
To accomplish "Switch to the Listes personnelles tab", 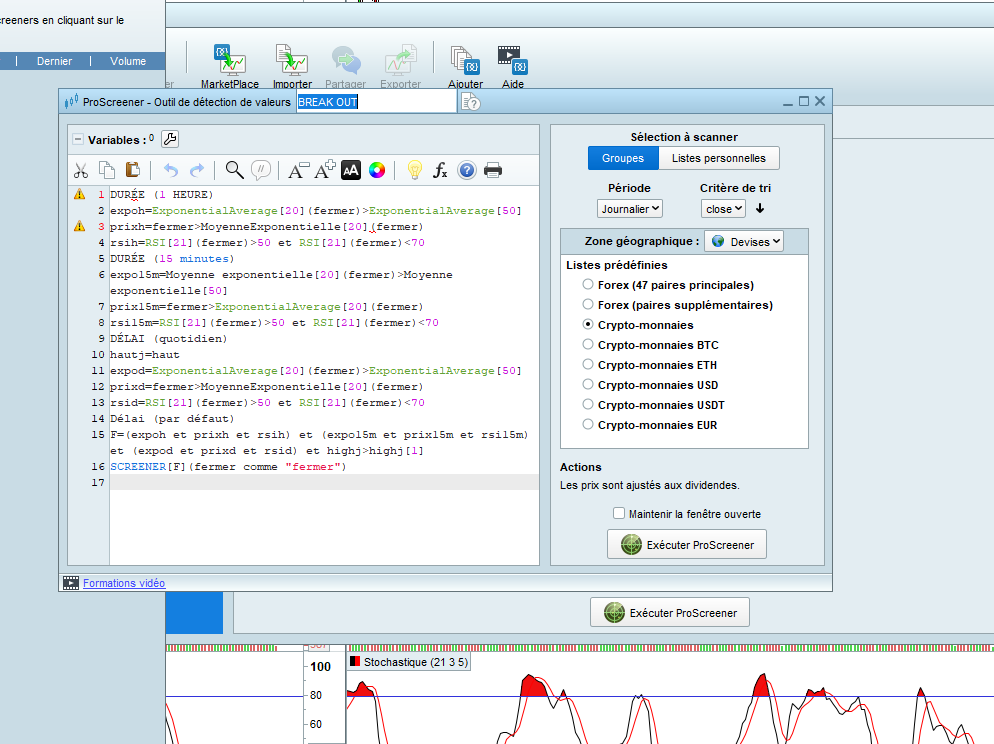I will click(718, 158).
